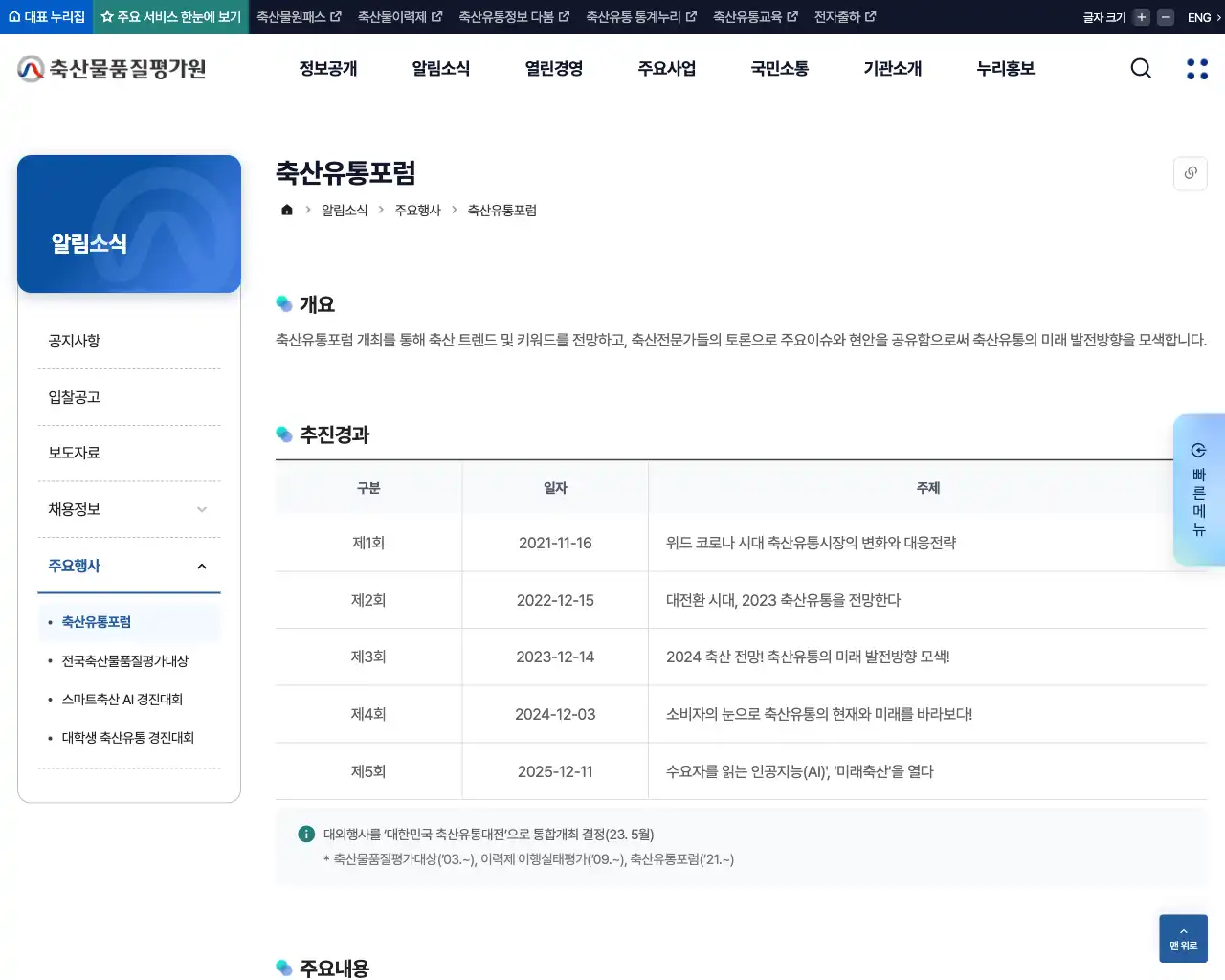Click the breadcrumb home icon
The image size is (1225, 980).
tap(286, 210)
